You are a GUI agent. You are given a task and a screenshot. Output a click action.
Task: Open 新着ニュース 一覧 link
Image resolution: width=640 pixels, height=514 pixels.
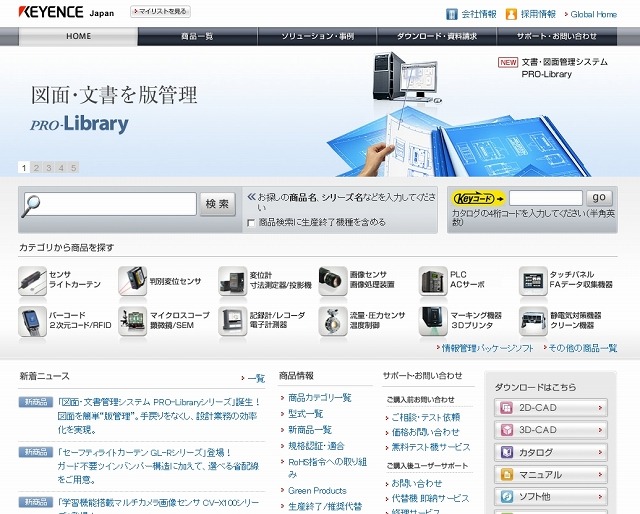[x=256, y=378]
